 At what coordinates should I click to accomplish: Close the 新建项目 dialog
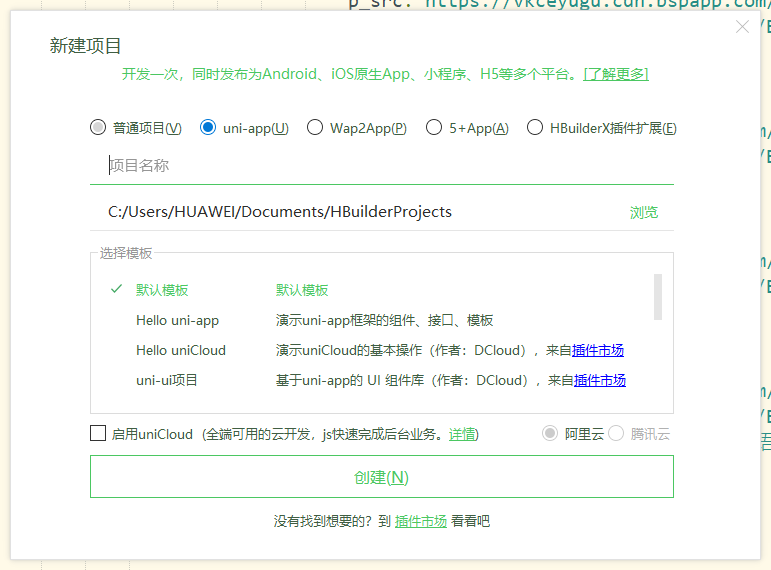[x=742, y=27]
